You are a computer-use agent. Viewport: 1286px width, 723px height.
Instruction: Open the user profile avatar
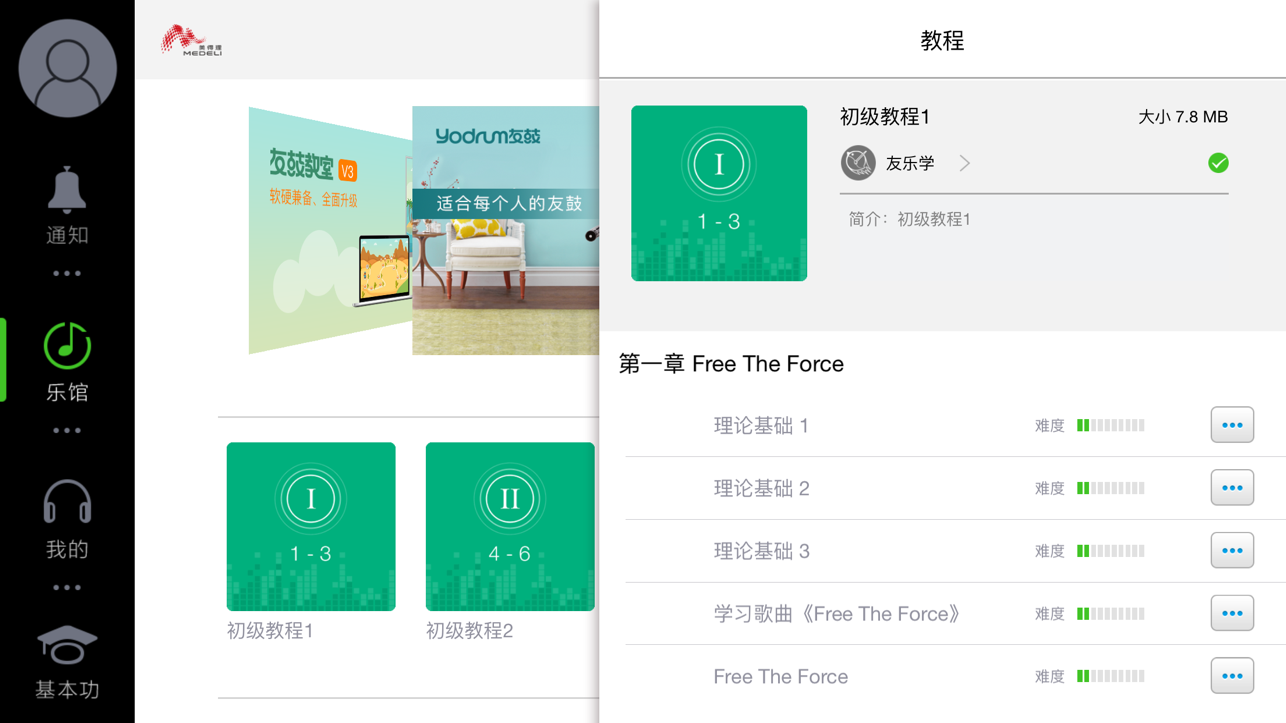pyautogui.click(x=67, y=68)
